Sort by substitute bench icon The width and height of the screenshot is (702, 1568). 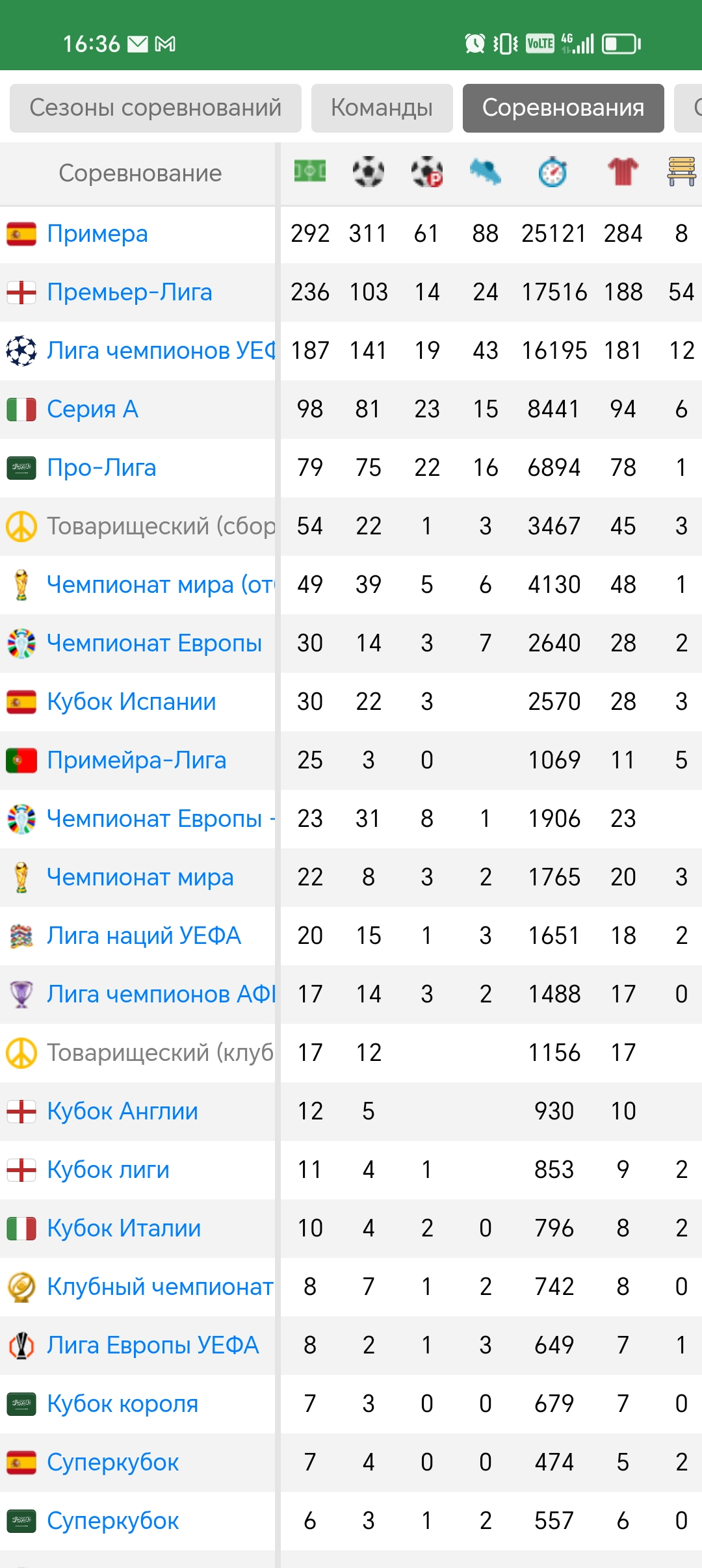click(x=682, y=172)
